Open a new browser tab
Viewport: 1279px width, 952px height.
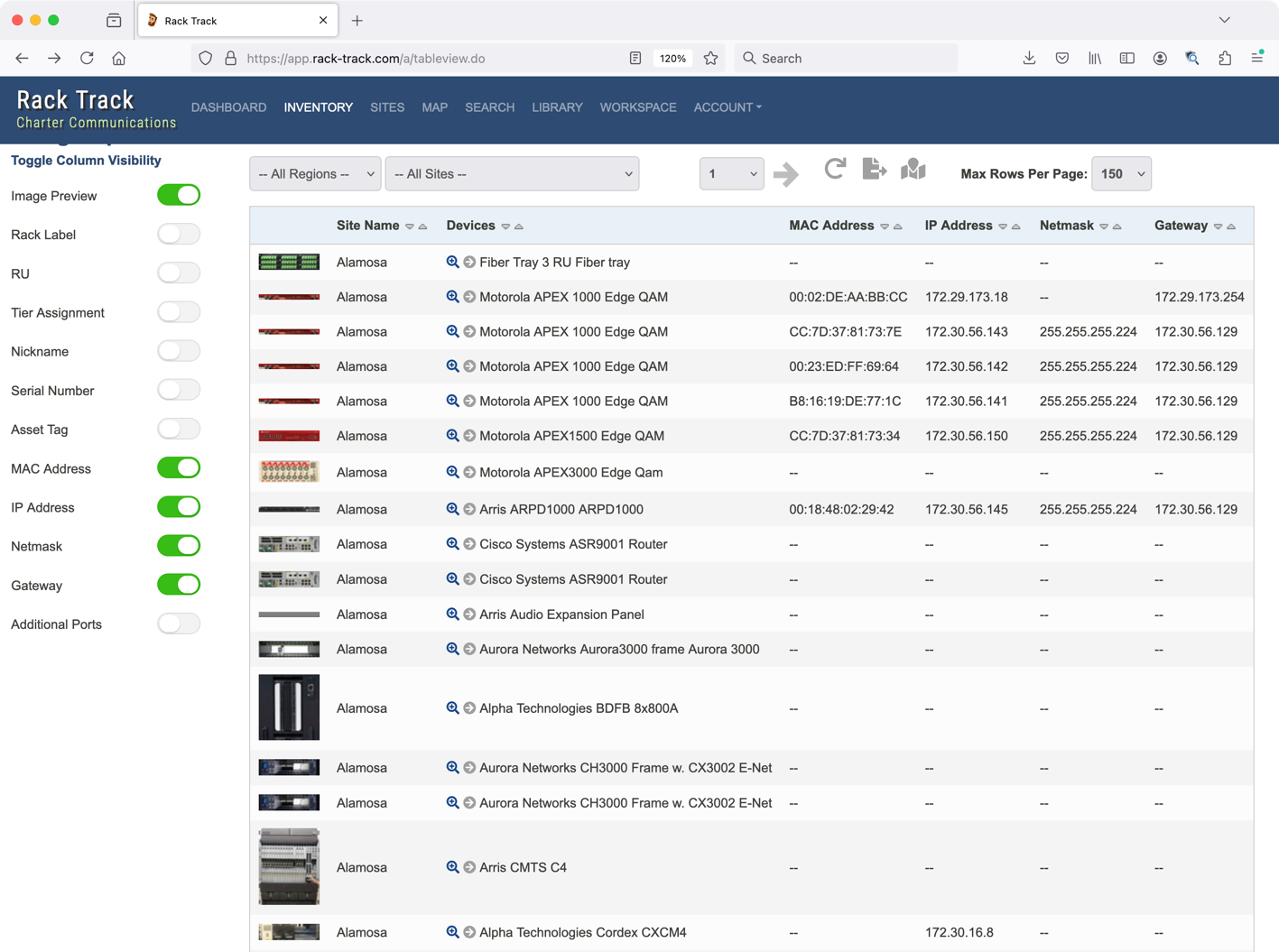[x=357, y=20]
